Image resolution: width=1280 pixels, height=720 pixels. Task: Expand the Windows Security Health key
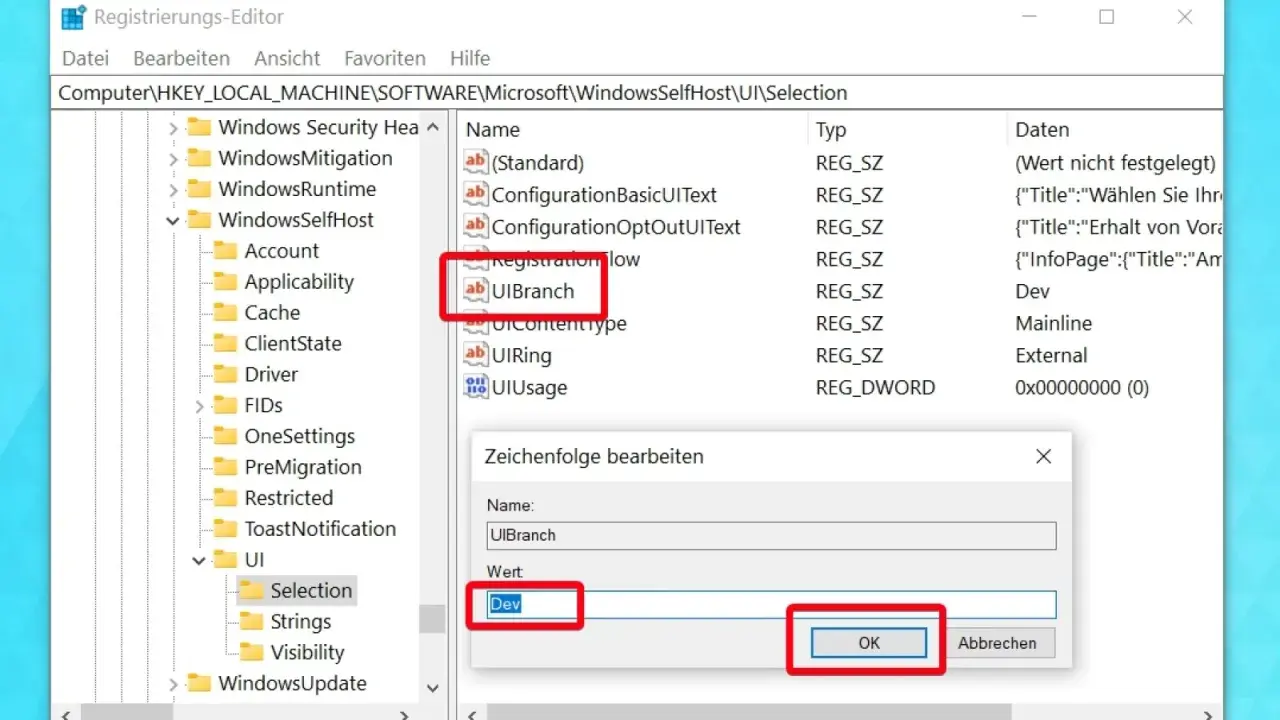[173, 128]
